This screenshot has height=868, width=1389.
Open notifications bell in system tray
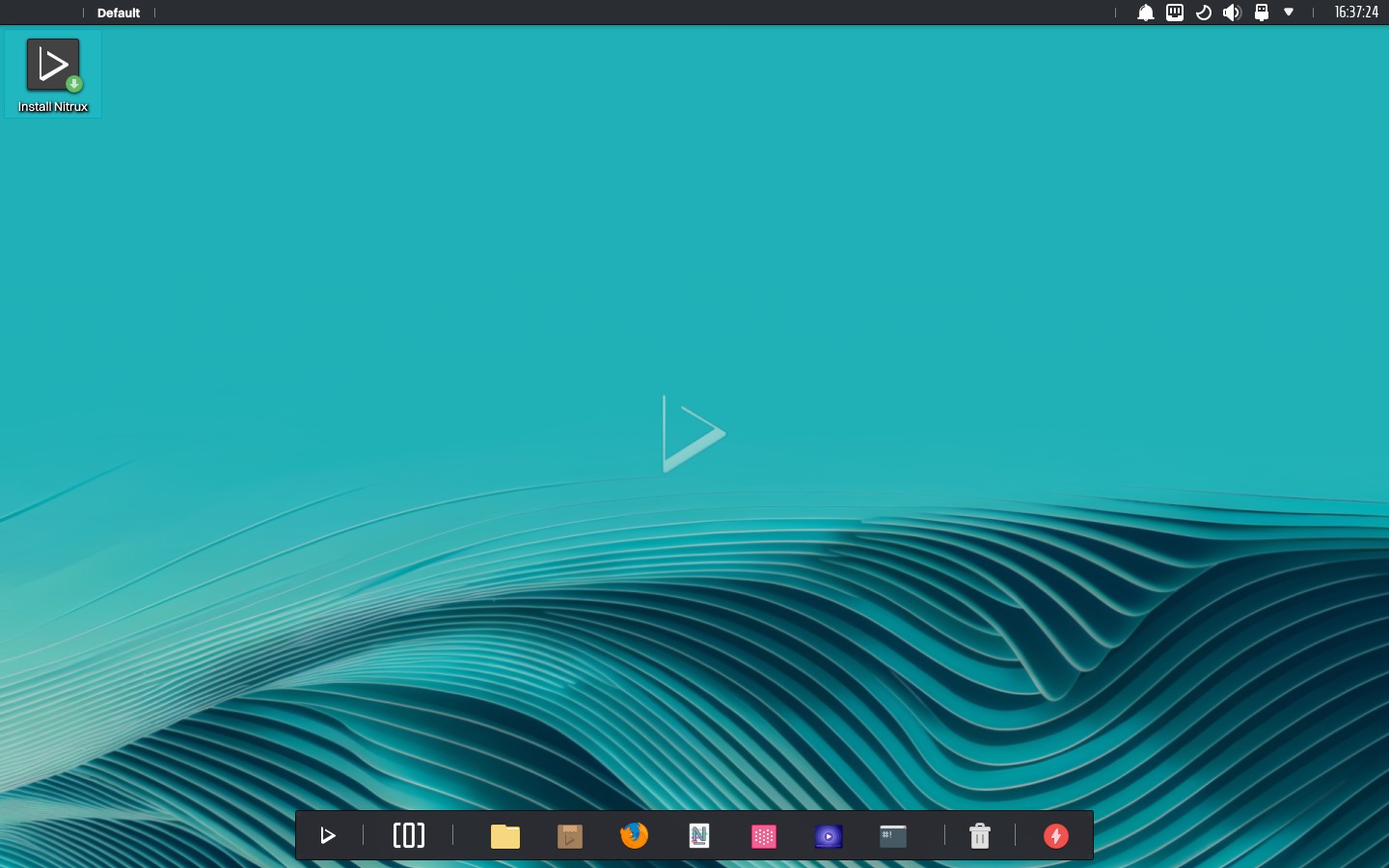1146,13
